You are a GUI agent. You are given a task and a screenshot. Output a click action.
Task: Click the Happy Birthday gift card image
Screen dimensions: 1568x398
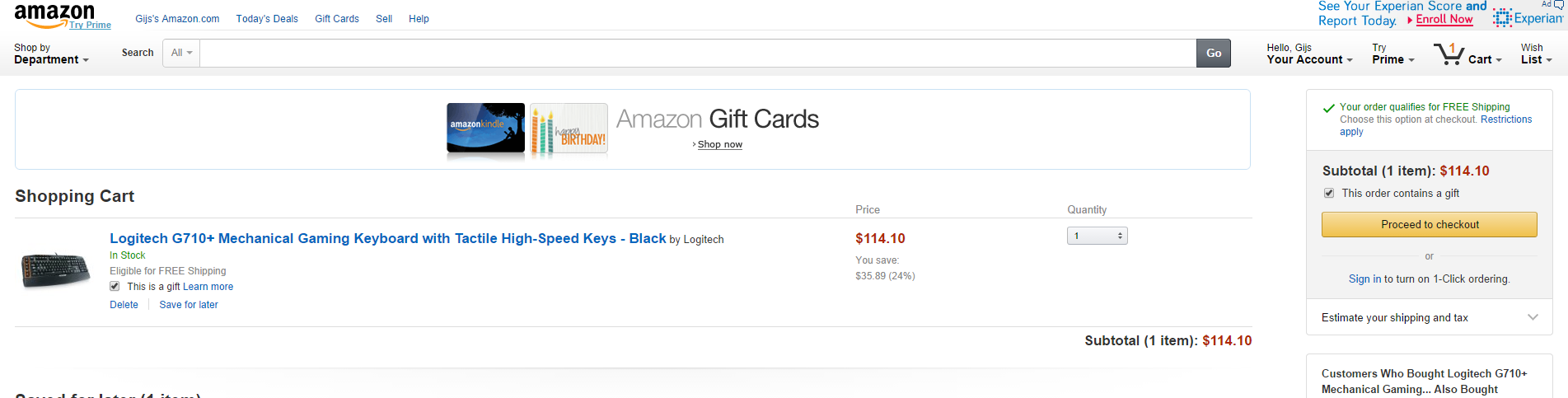(x=569, y=129)
